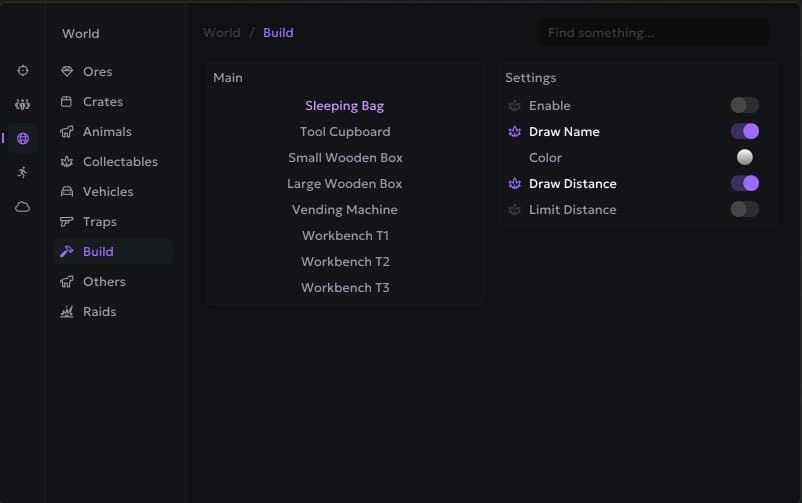Enable the Limit Distance switch

click(x=744, y=209)
